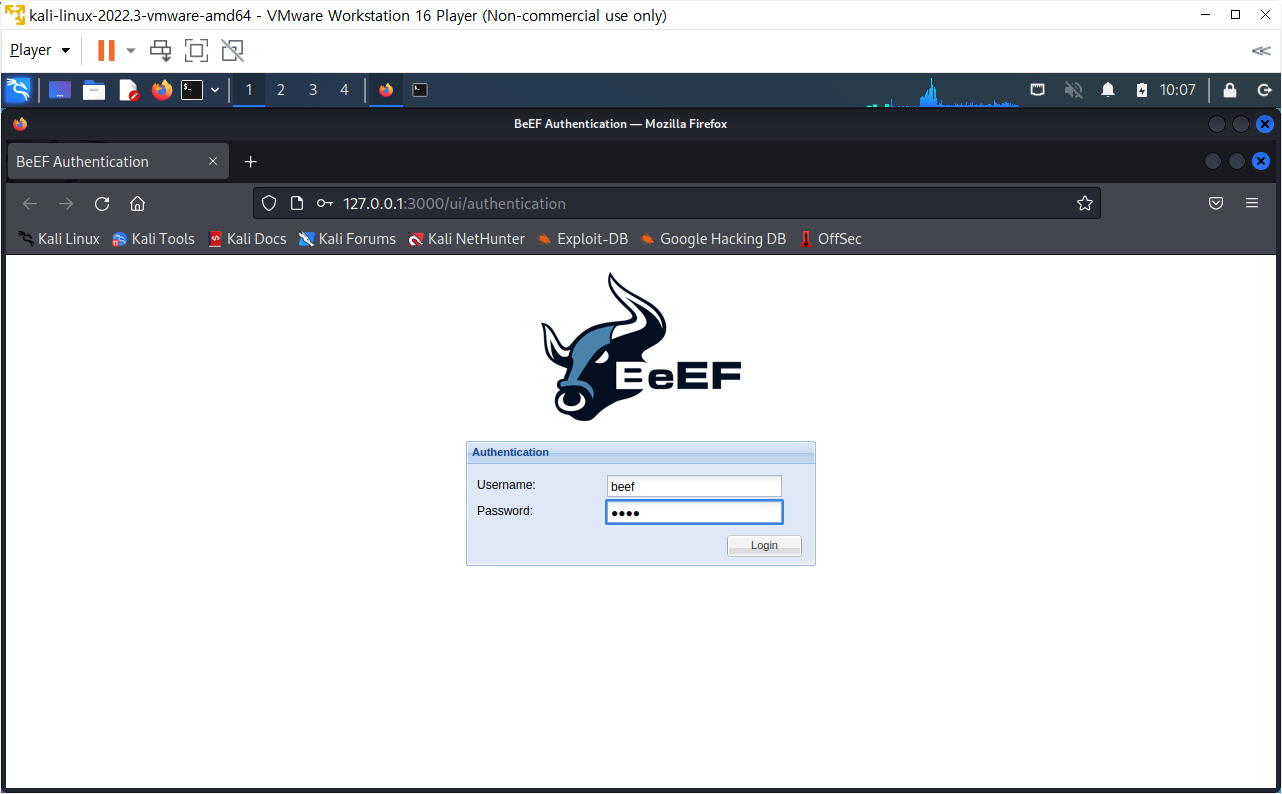Close the BeEF Authentication tab
The image size is (1282, 794).
(213, 161)
